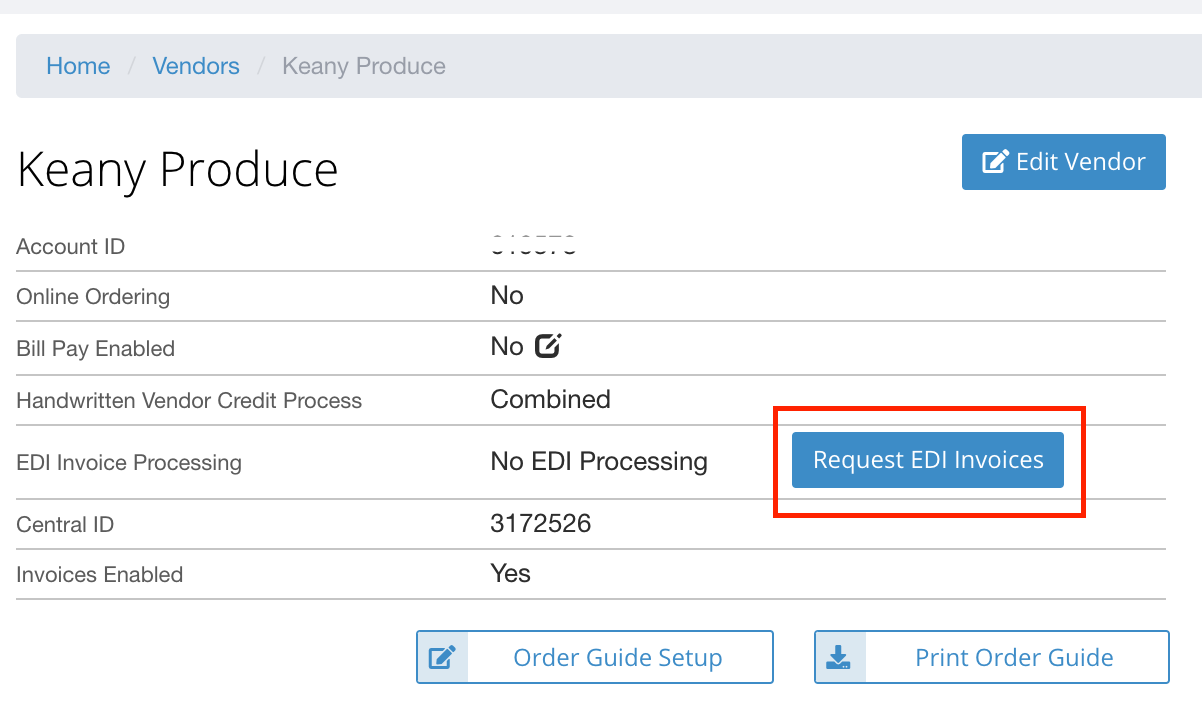
Task: Select the Keany Produce breadcrumb text
Action: (x=364, y=66)
